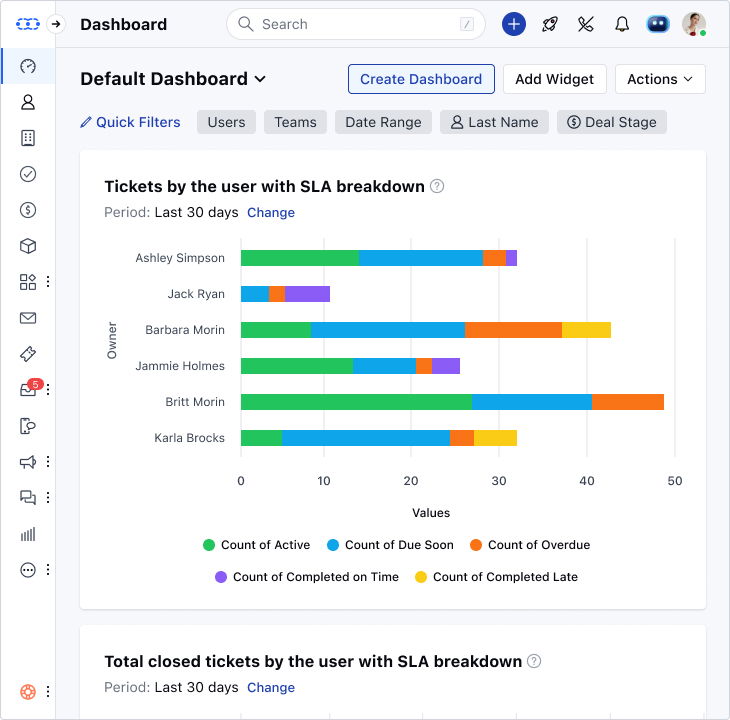Click Karla Brocks' blue Due Soon segment
Image resolution: width=730 pixels, height=720 pixels.
point(366,438)
